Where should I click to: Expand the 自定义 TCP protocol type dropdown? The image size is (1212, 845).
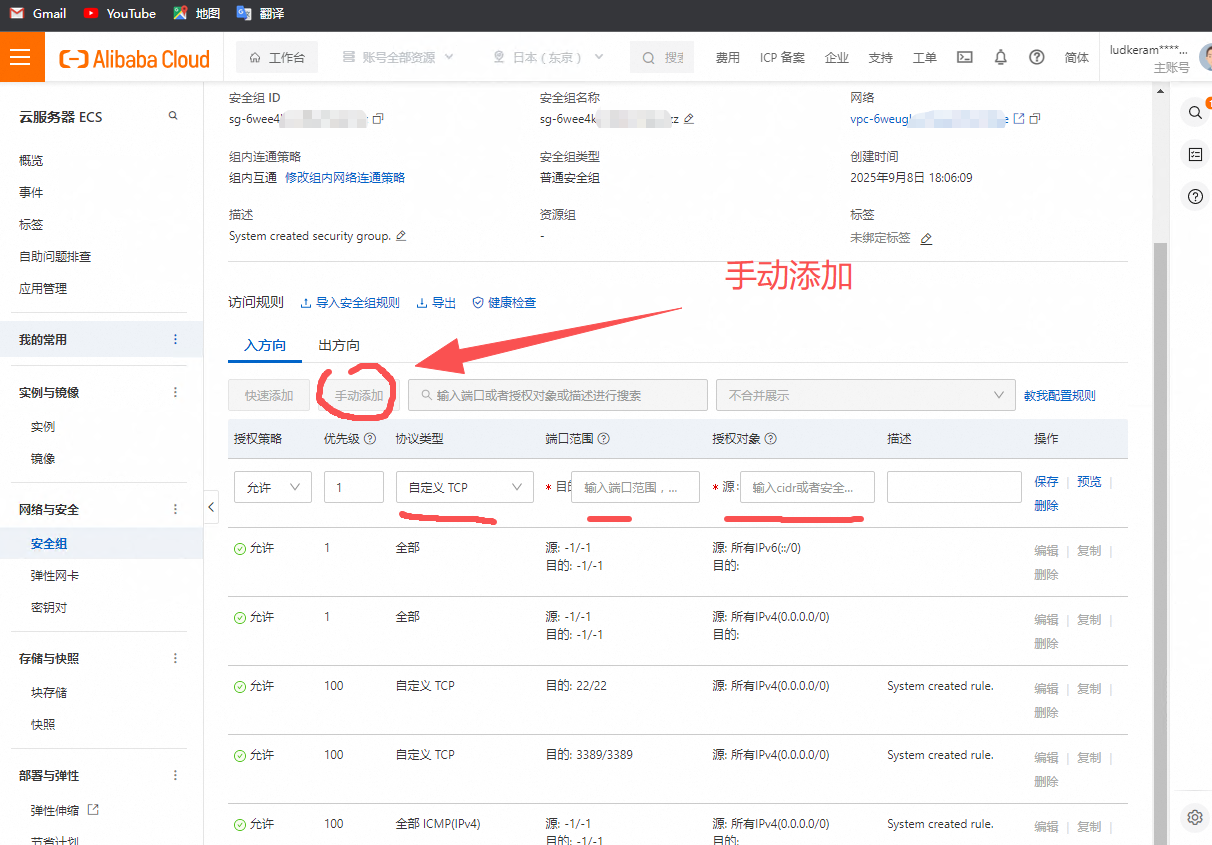464,487
